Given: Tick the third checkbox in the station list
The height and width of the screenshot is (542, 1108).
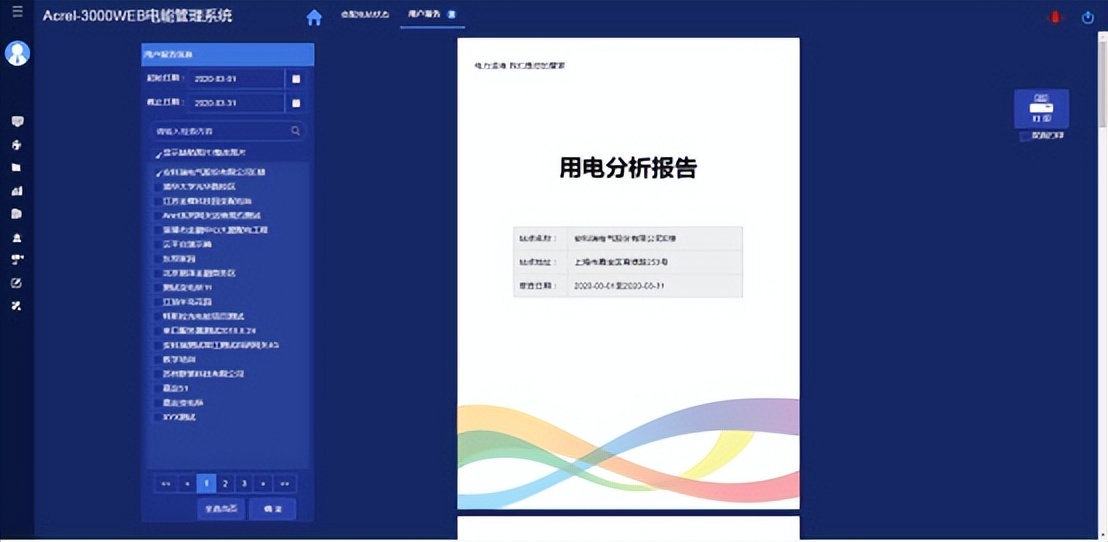Looking at the screenshot, I should point(156,201).
